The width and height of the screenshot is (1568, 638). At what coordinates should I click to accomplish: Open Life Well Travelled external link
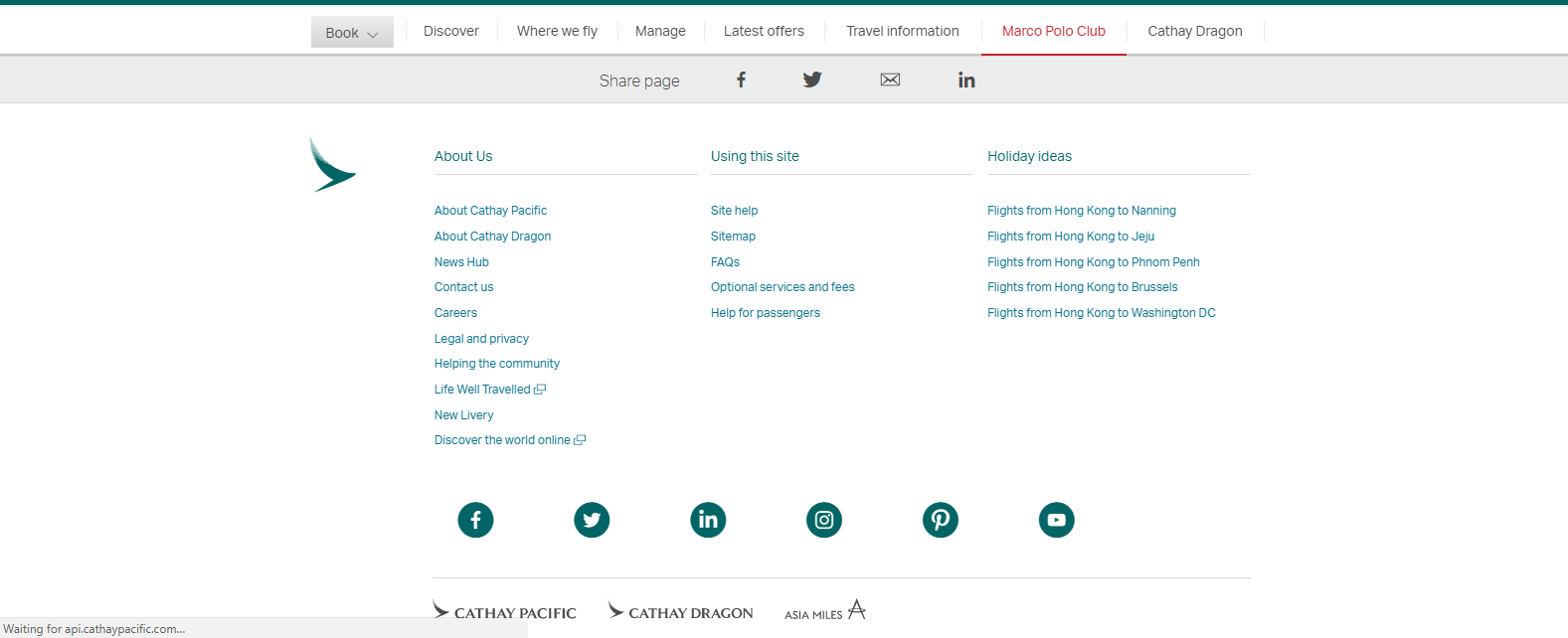(x=489, y=390)
